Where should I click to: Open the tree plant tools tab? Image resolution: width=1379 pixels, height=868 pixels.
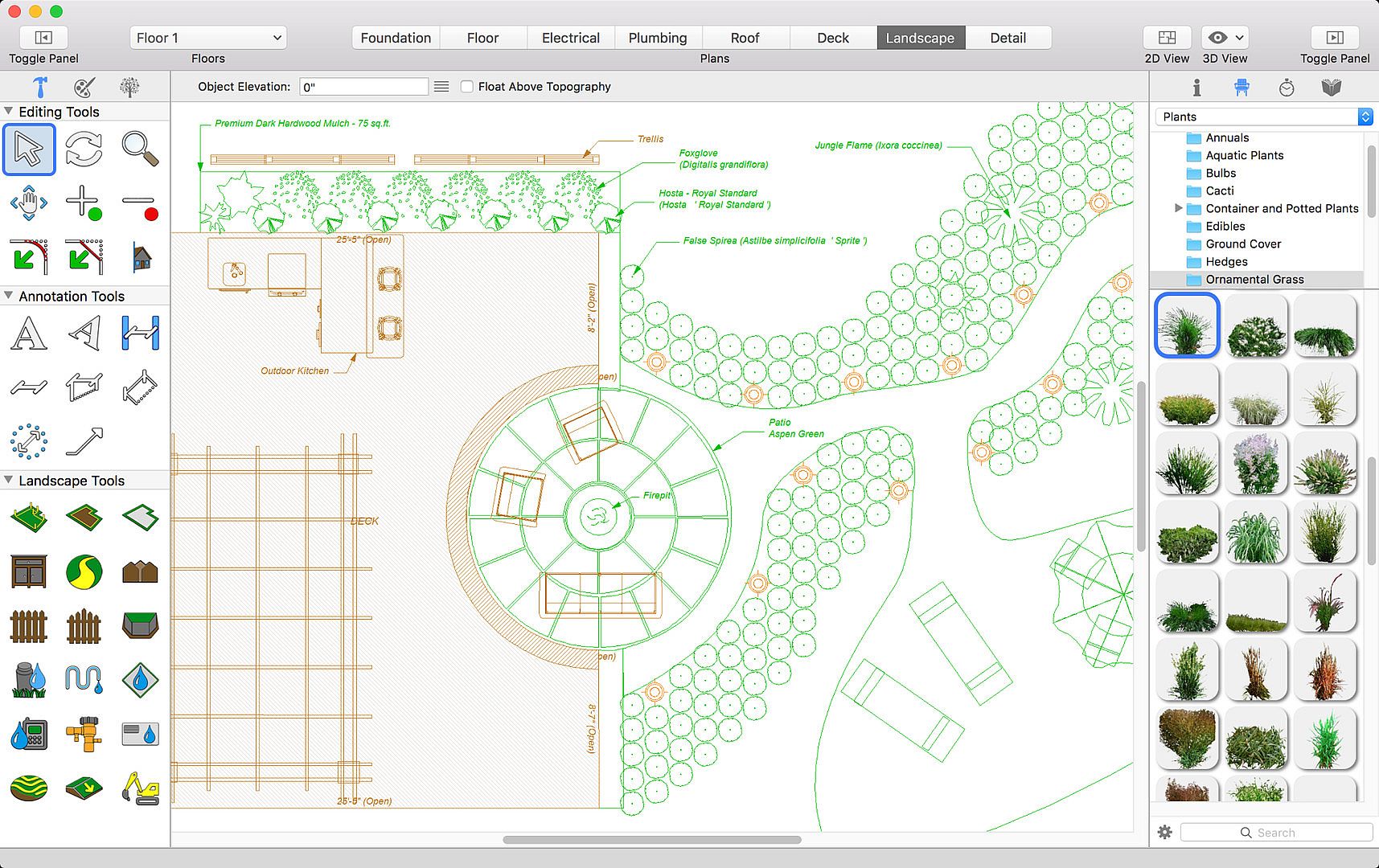(129, 87)
